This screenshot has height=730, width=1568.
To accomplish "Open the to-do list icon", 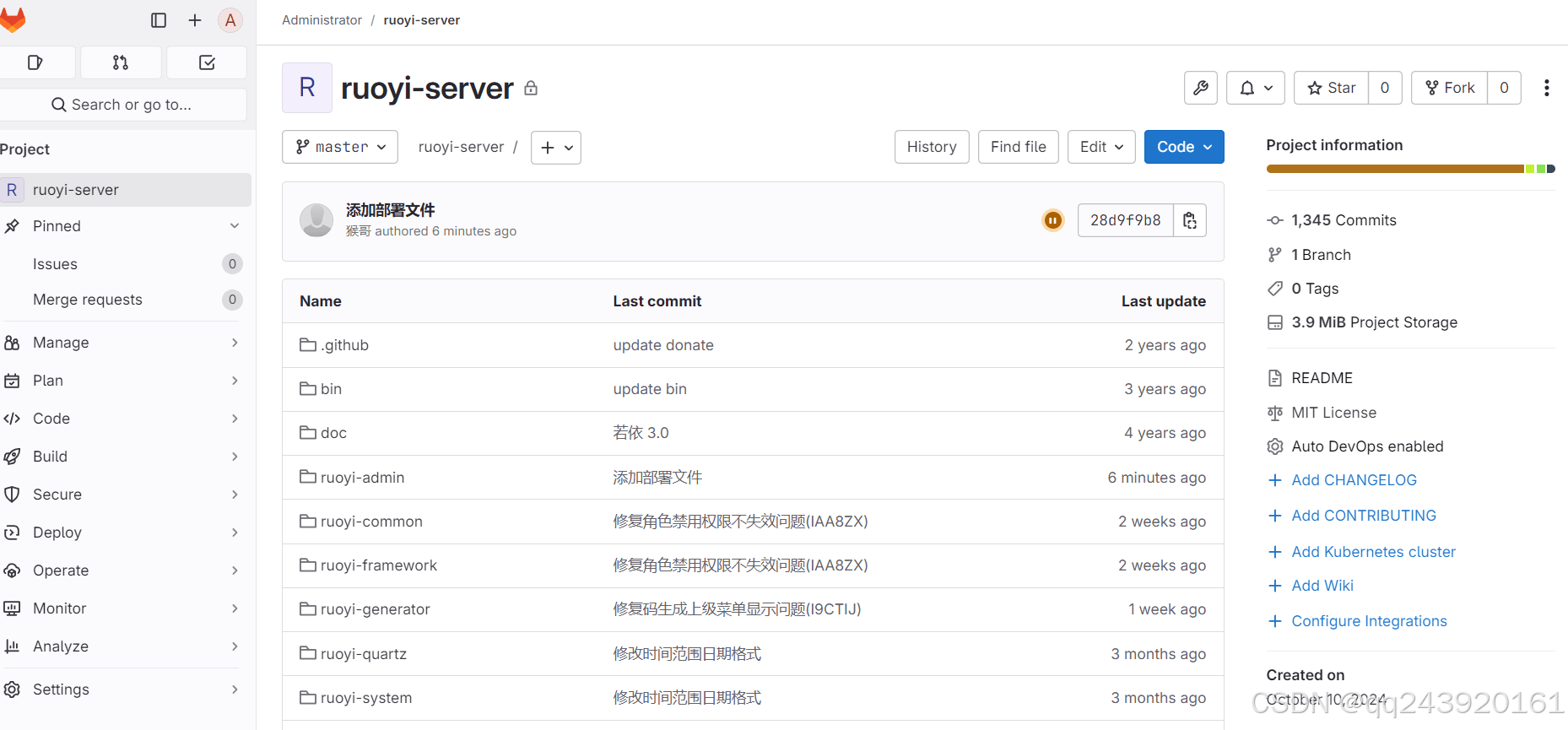I will 207,62.
